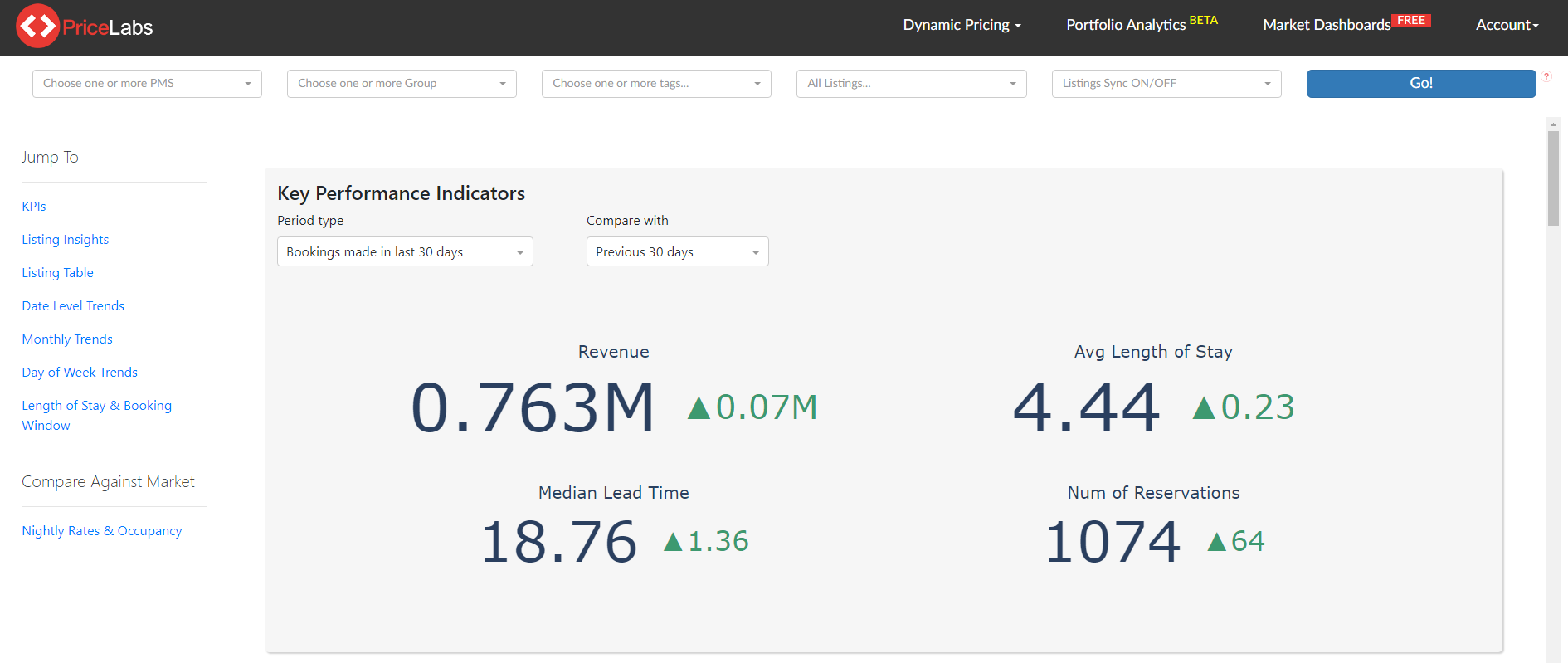1568x663 pixels.
Task: Jump to Listing Insights section
Action: tap(66, 240)
